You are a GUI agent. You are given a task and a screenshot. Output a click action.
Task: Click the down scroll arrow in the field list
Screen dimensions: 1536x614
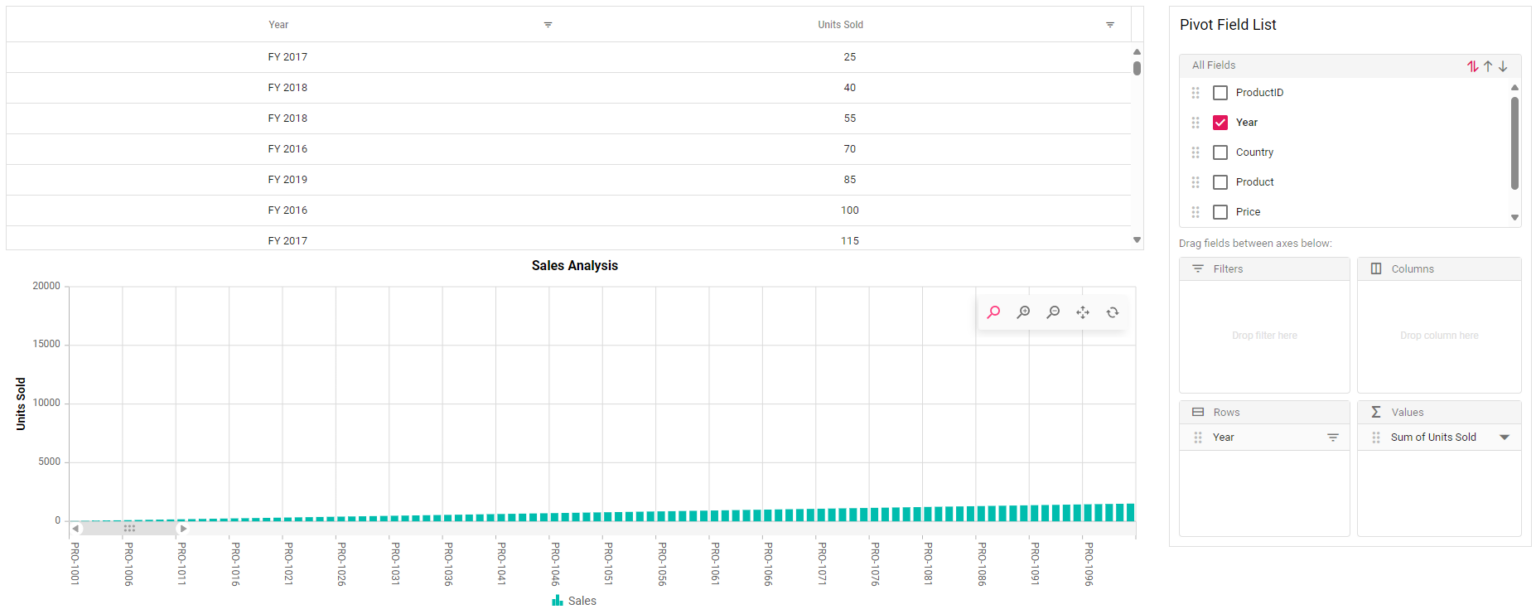coord(1514,217)
